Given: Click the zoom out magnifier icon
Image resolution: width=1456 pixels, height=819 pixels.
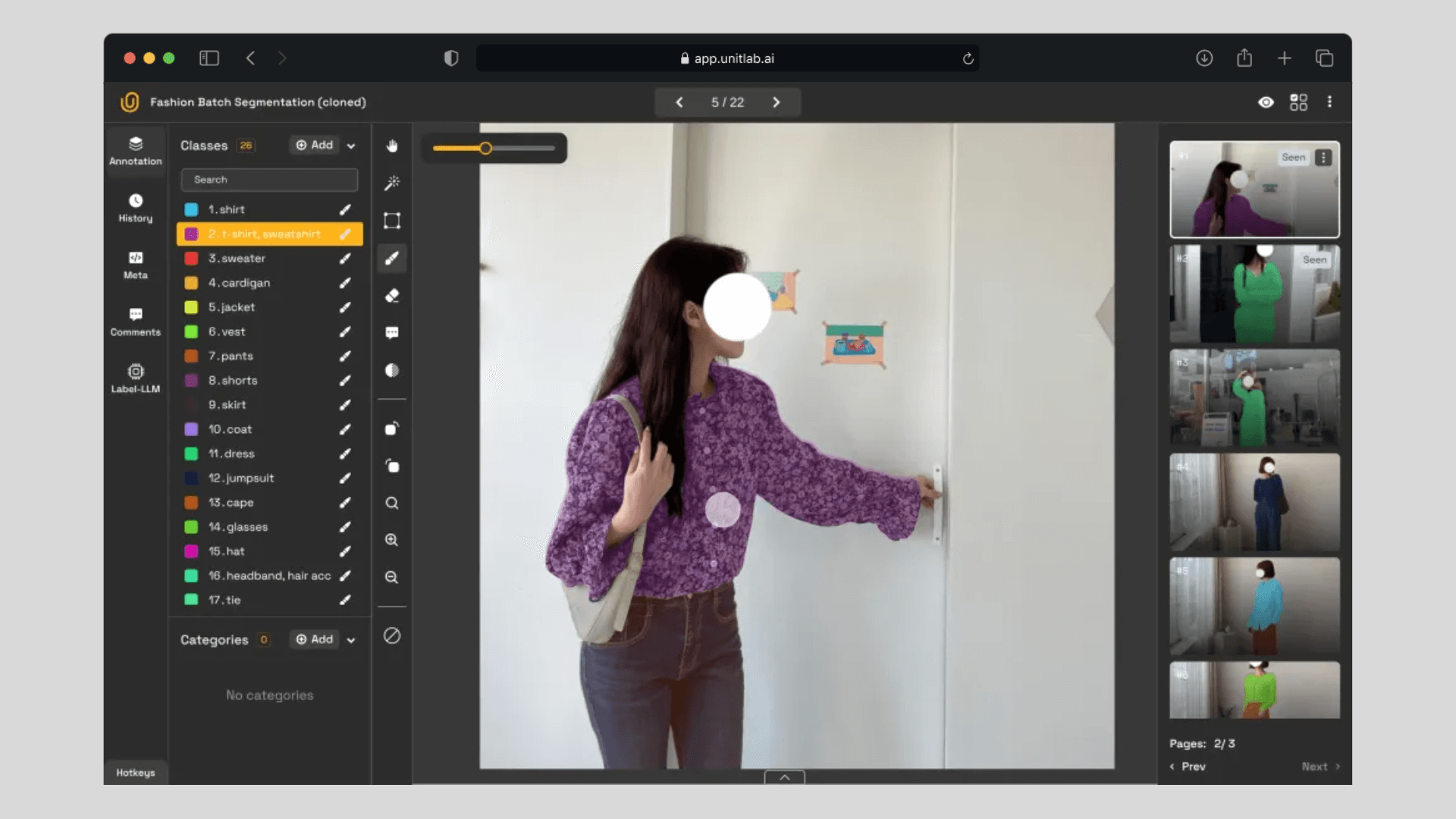Looking at the screenshot, I should click(x=392, y=577).
